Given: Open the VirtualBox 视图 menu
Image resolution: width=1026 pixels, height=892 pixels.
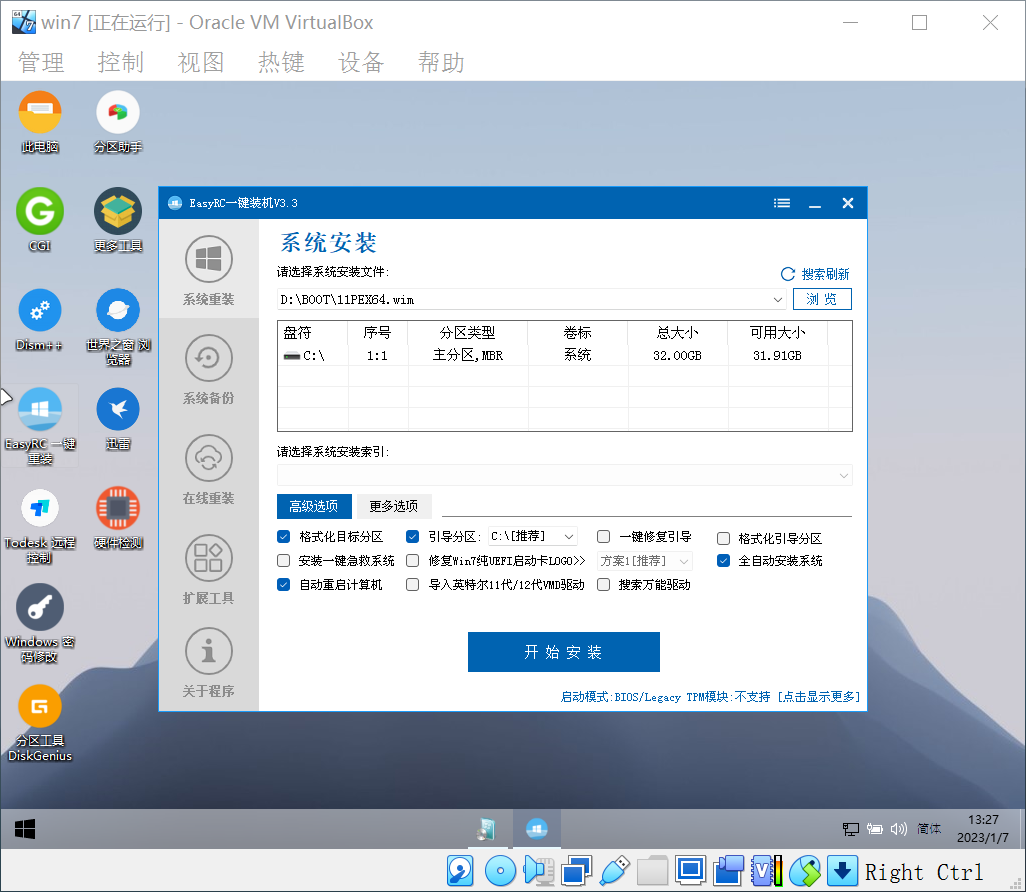Looking at the screenshot, I should 201,63.
